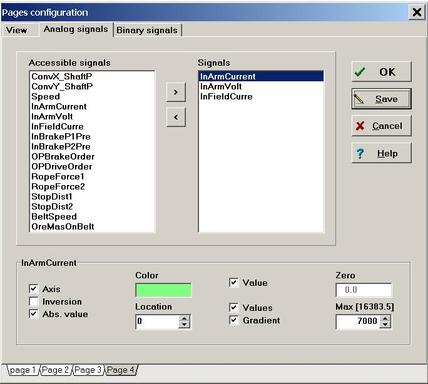Cancel the pages configuration dialog
Screen dimensions: 428x384
tap(381, 126)
